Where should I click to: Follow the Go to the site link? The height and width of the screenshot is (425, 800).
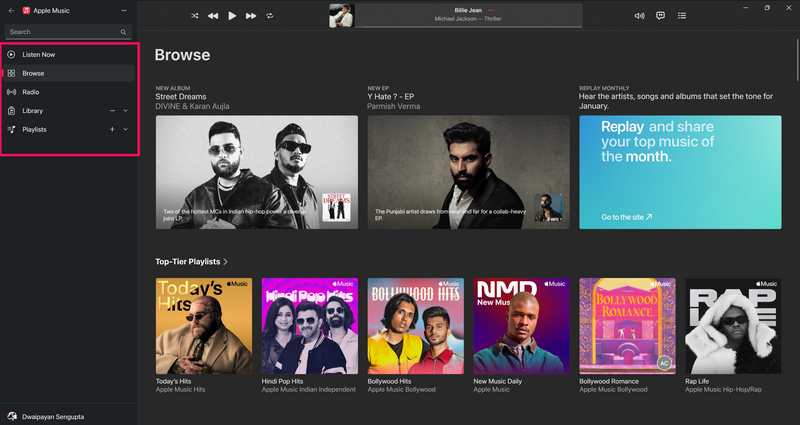click(x=627, y=217)
